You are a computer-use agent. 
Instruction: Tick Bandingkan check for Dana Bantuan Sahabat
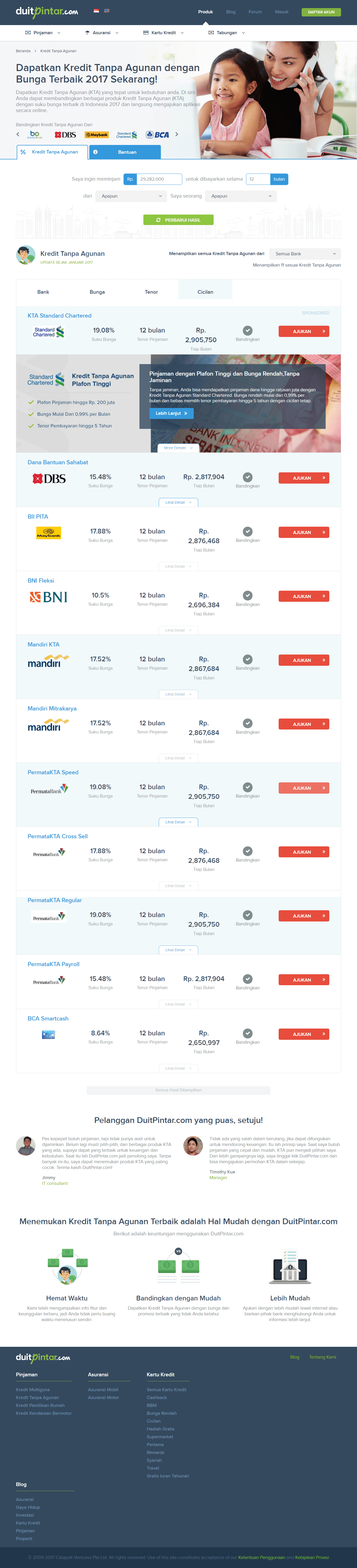(x=248, y=477)
